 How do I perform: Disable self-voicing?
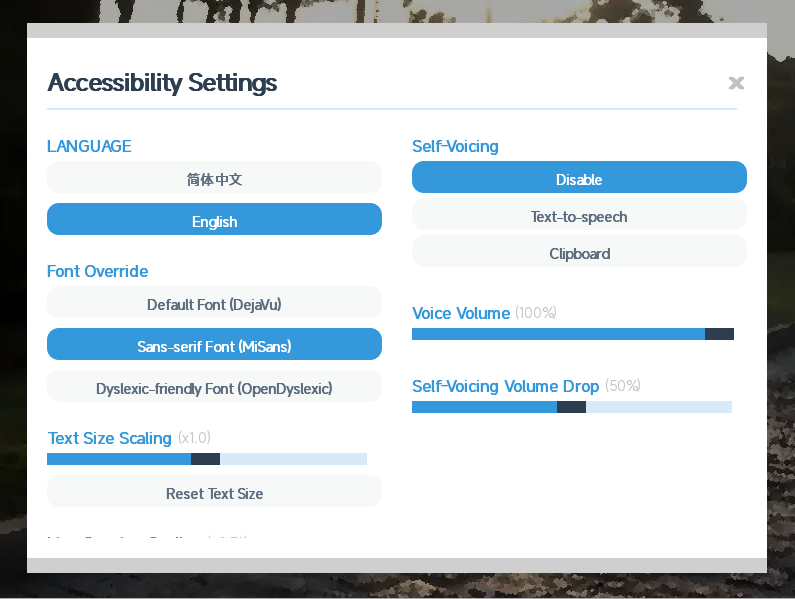click(579, 180)
